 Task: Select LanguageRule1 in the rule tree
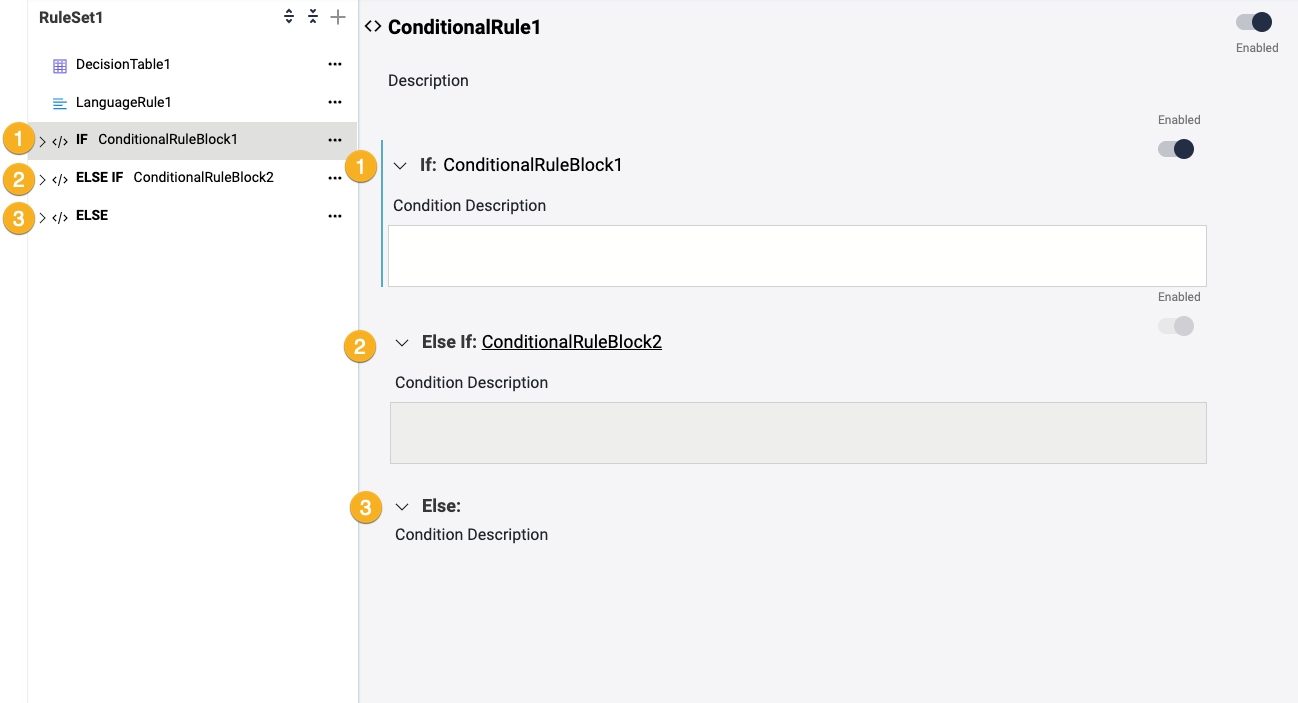(124, 102)
